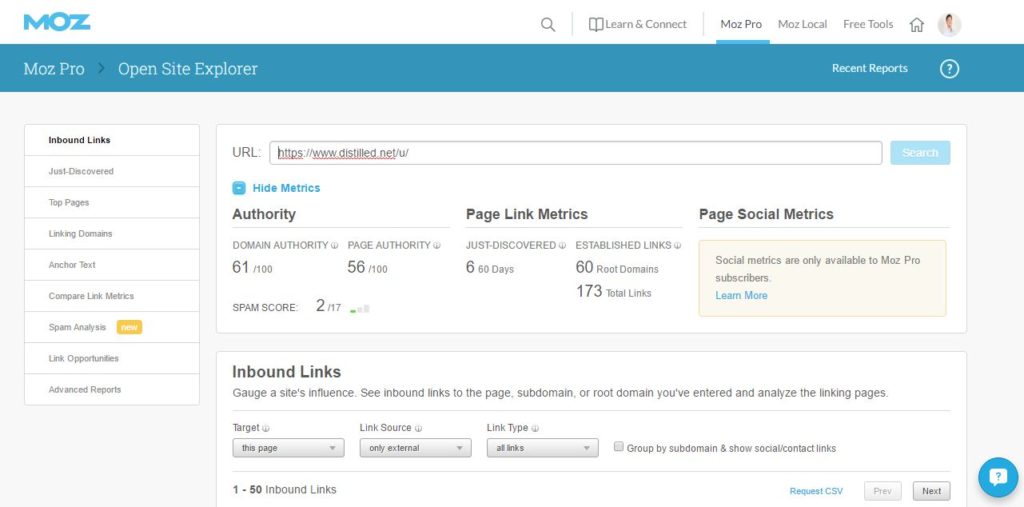Click the Link Source info icon

[419, 429]
